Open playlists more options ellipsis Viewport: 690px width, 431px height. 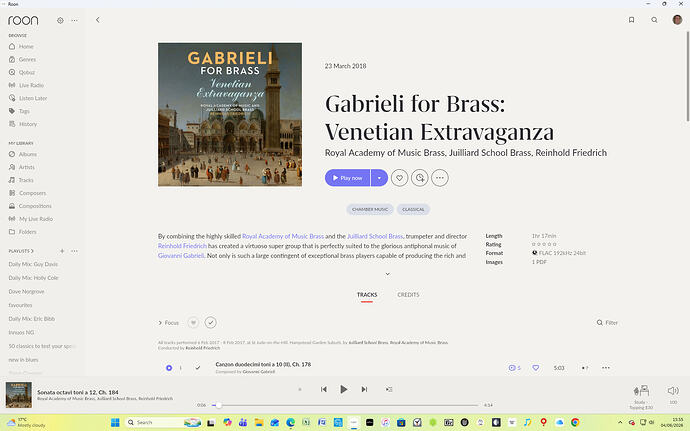tap(74, 251)
